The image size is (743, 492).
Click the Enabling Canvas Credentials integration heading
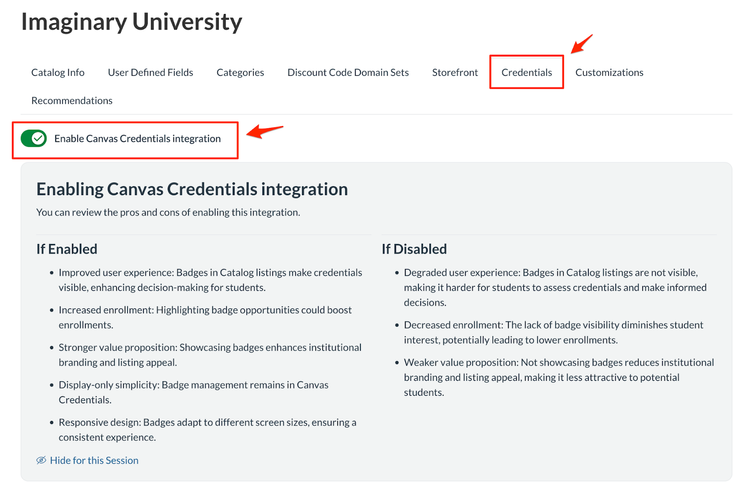tap(192, 189)
